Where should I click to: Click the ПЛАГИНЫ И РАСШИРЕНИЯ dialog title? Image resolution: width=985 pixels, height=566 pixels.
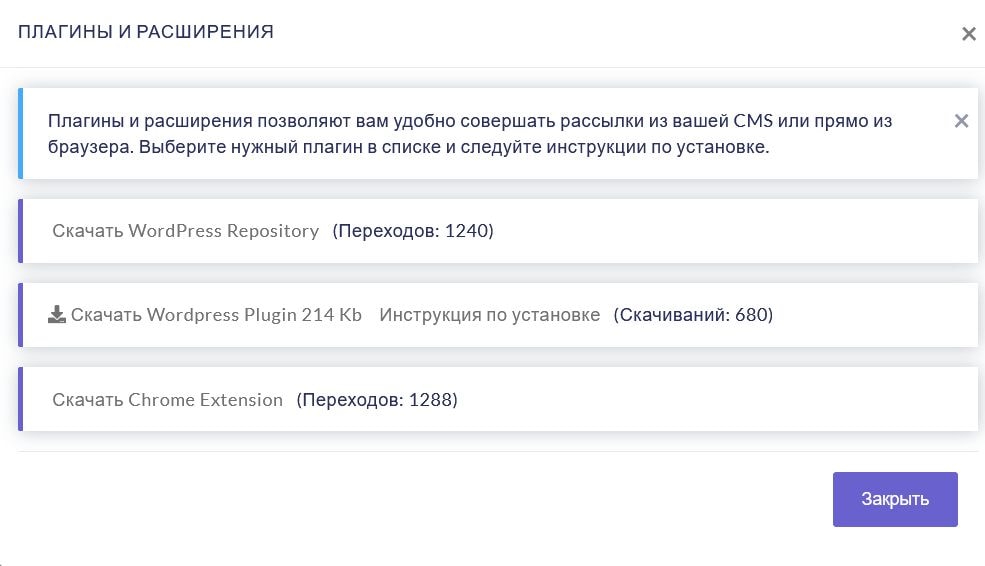tap(146, 31)
